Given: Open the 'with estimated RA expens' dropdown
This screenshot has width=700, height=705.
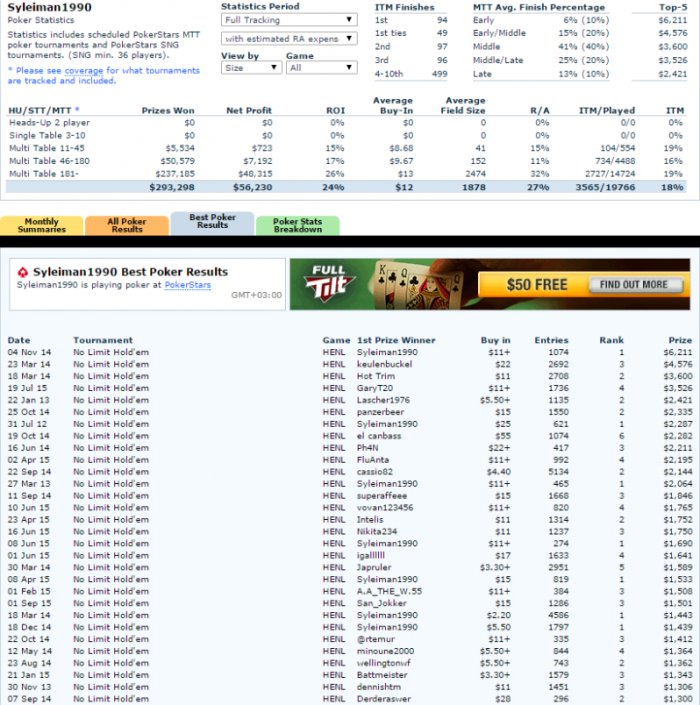Looking at the screenshot, I should coord(289,39).
